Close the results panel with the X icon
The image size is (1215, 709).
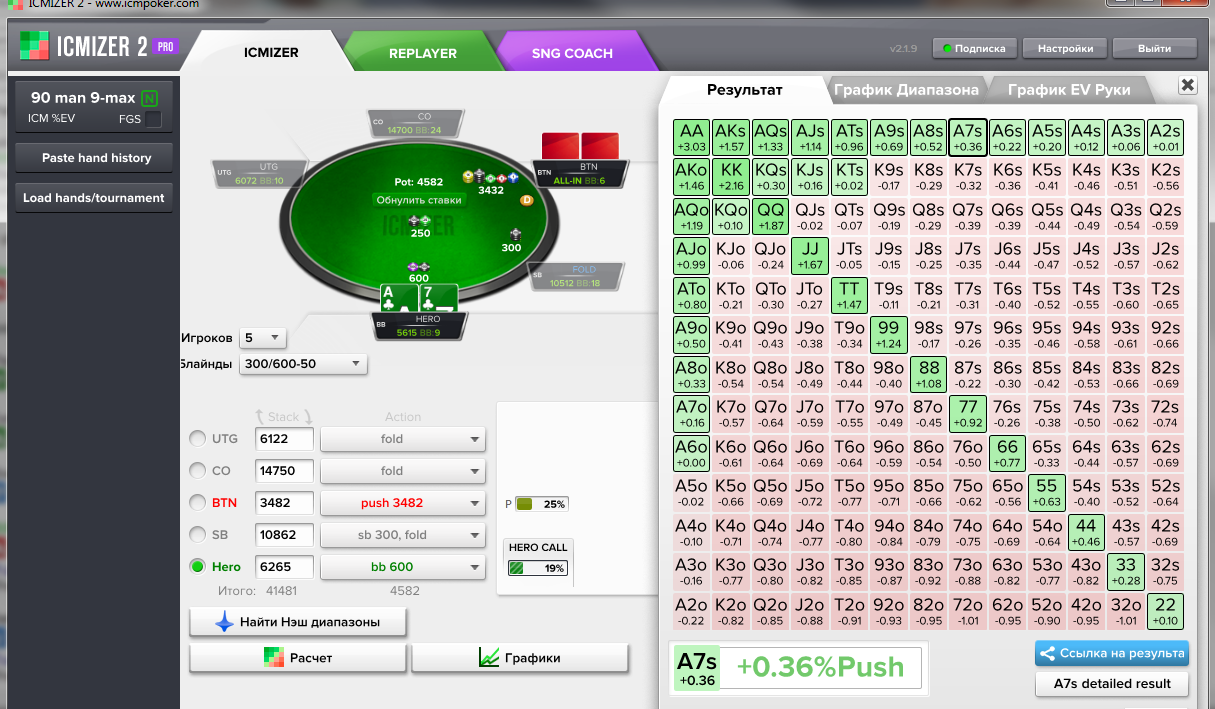[1188, 86]
